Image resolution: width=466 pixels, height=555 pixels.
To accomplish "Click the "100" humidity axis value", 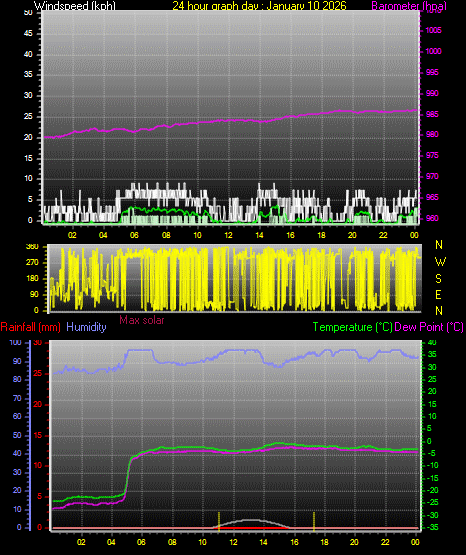I will click(x=16, y=343).
